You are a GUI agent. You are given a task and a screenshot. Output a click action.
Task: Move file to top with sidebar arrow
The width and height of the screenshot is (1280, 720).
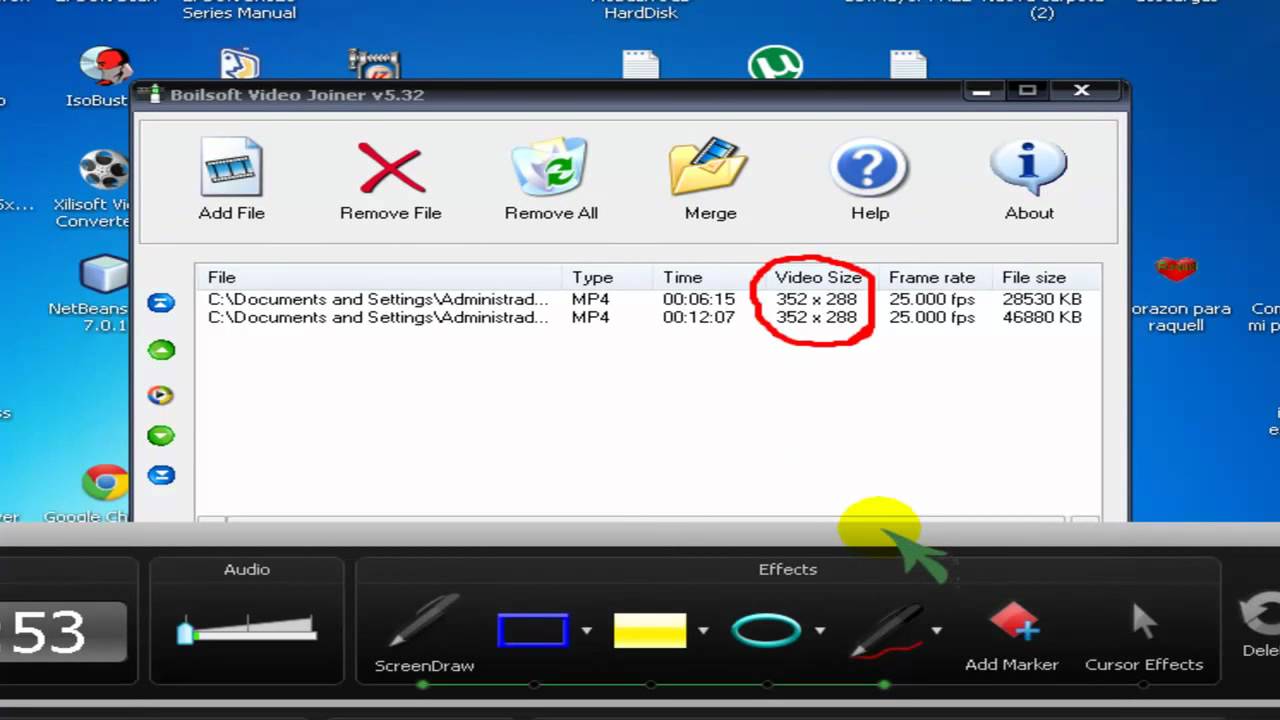click(x=161, y=303)
